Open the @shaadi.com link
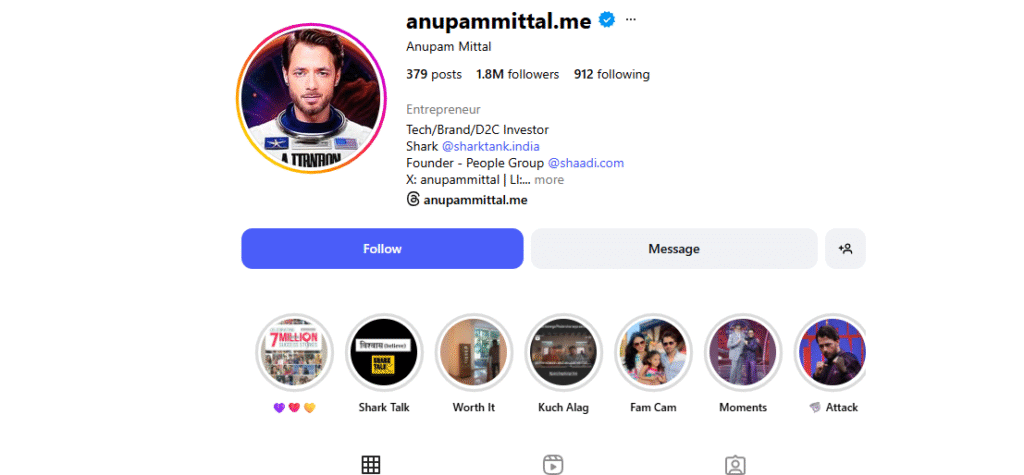Screen dimensions: 1024x475 click(x=586, y=163)
